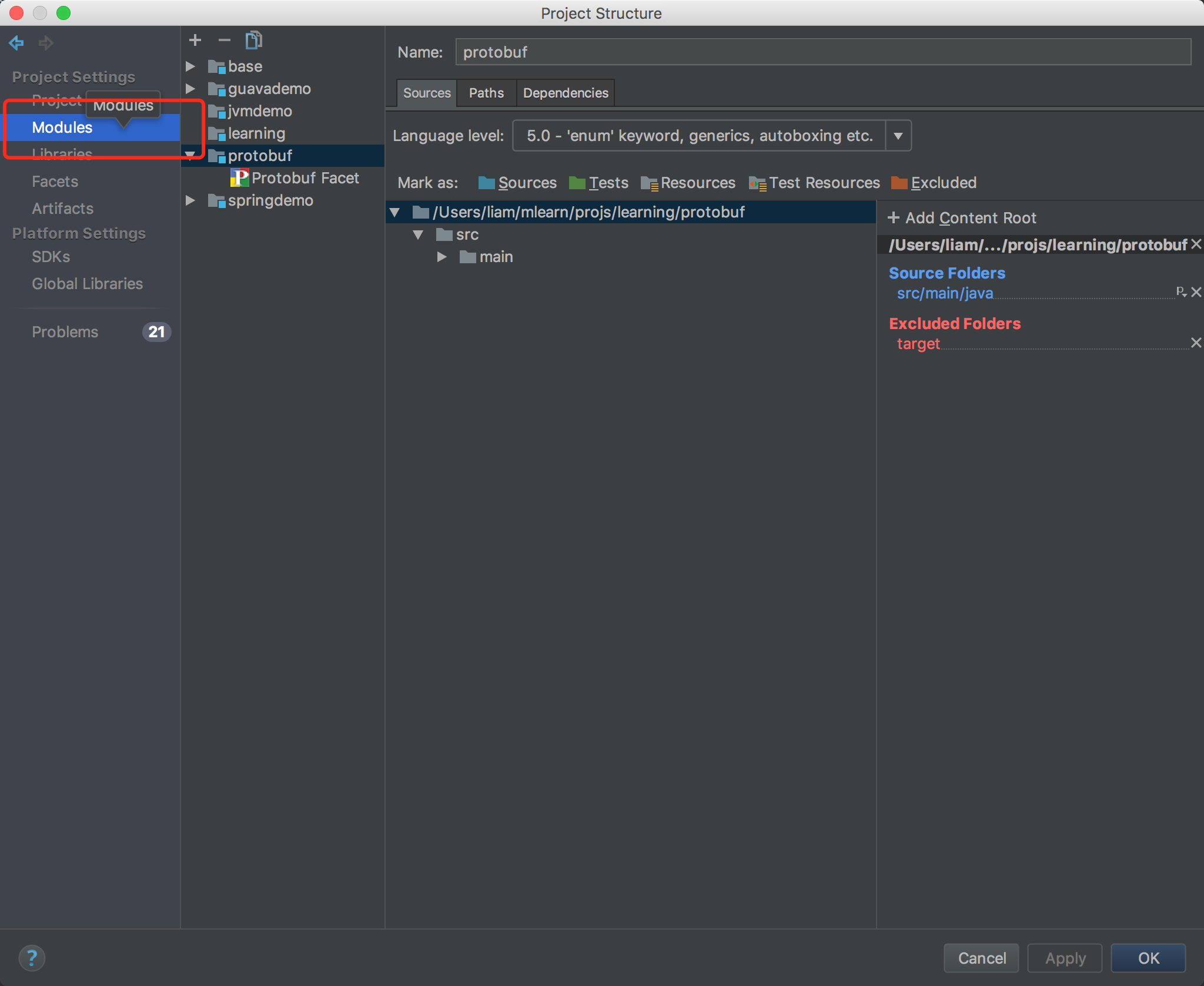This screenshot has width=1204, height=986.
Task: Remove the target excluded folder with its X
Action: coord(1196,343)
